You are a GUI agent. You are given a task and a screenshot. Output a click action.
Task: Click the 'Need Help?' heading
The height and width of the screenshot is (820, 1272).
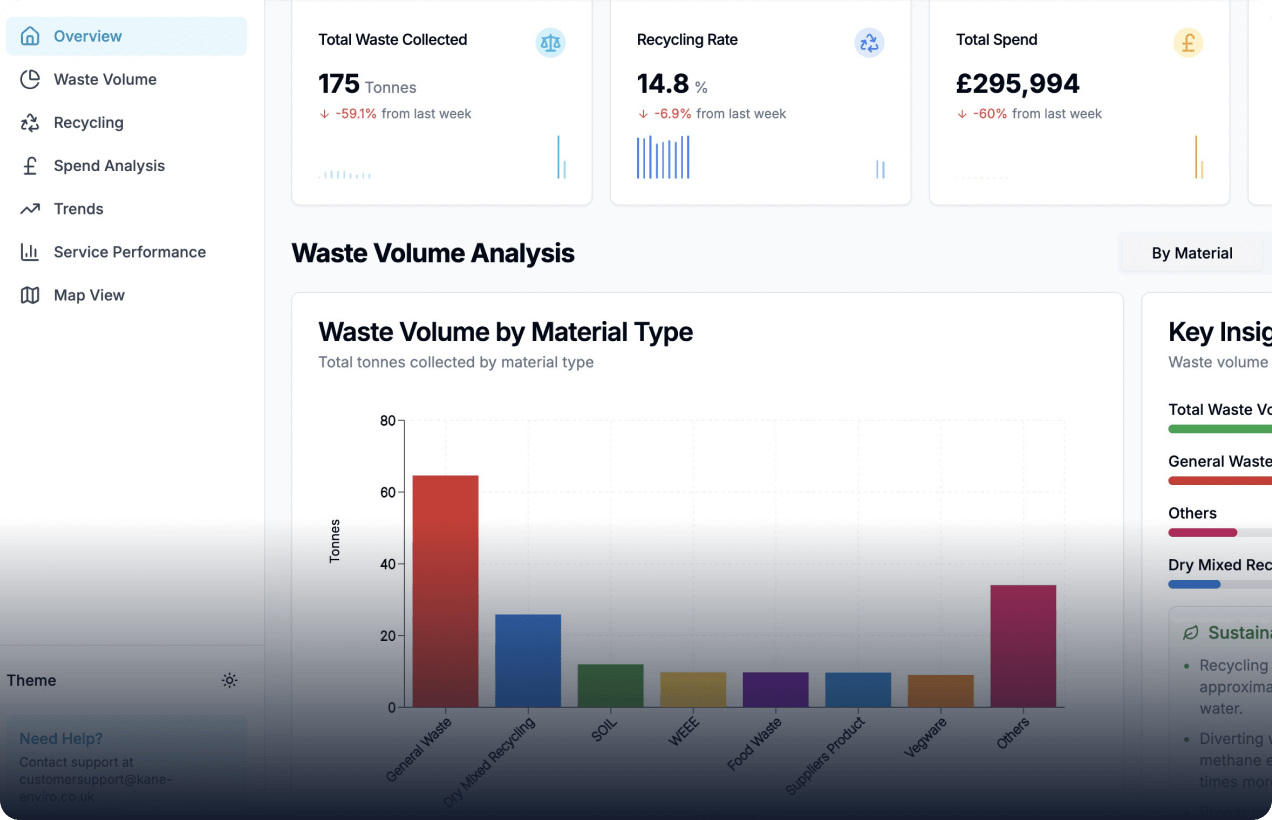click(61, 739)
